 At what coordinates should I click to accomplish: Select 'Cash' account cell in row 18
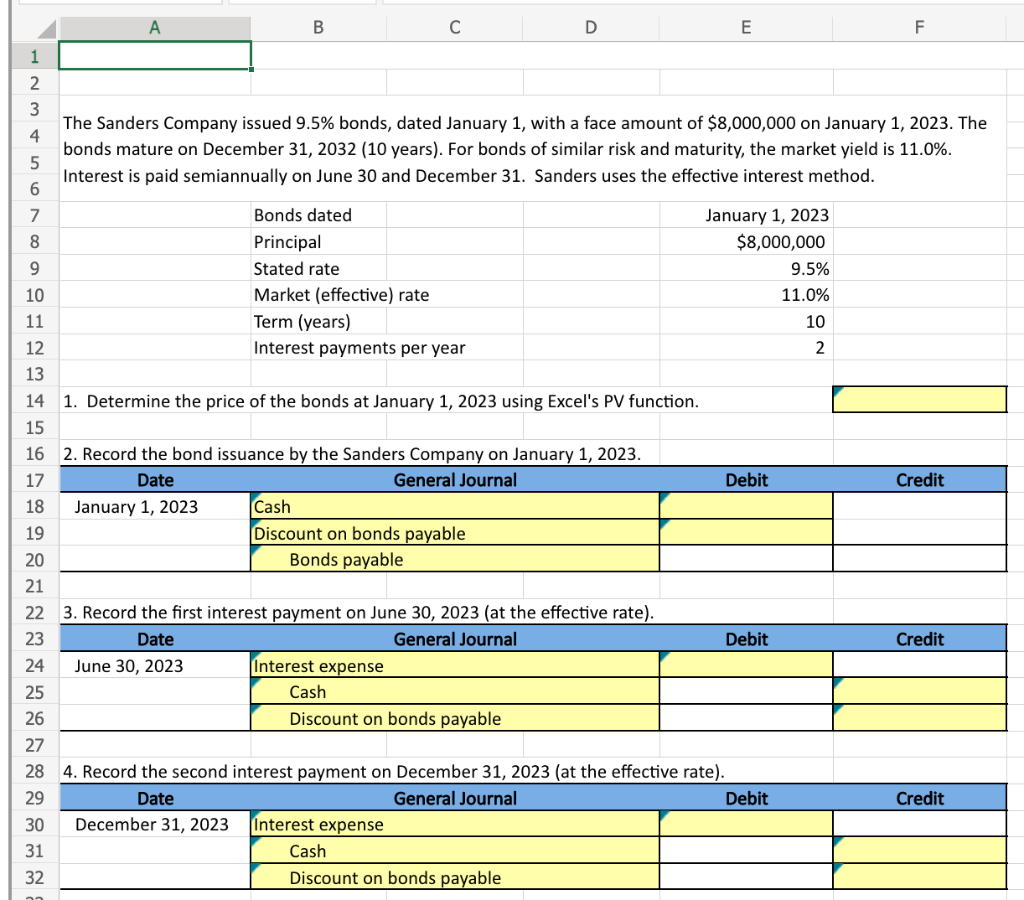[455, 506]
